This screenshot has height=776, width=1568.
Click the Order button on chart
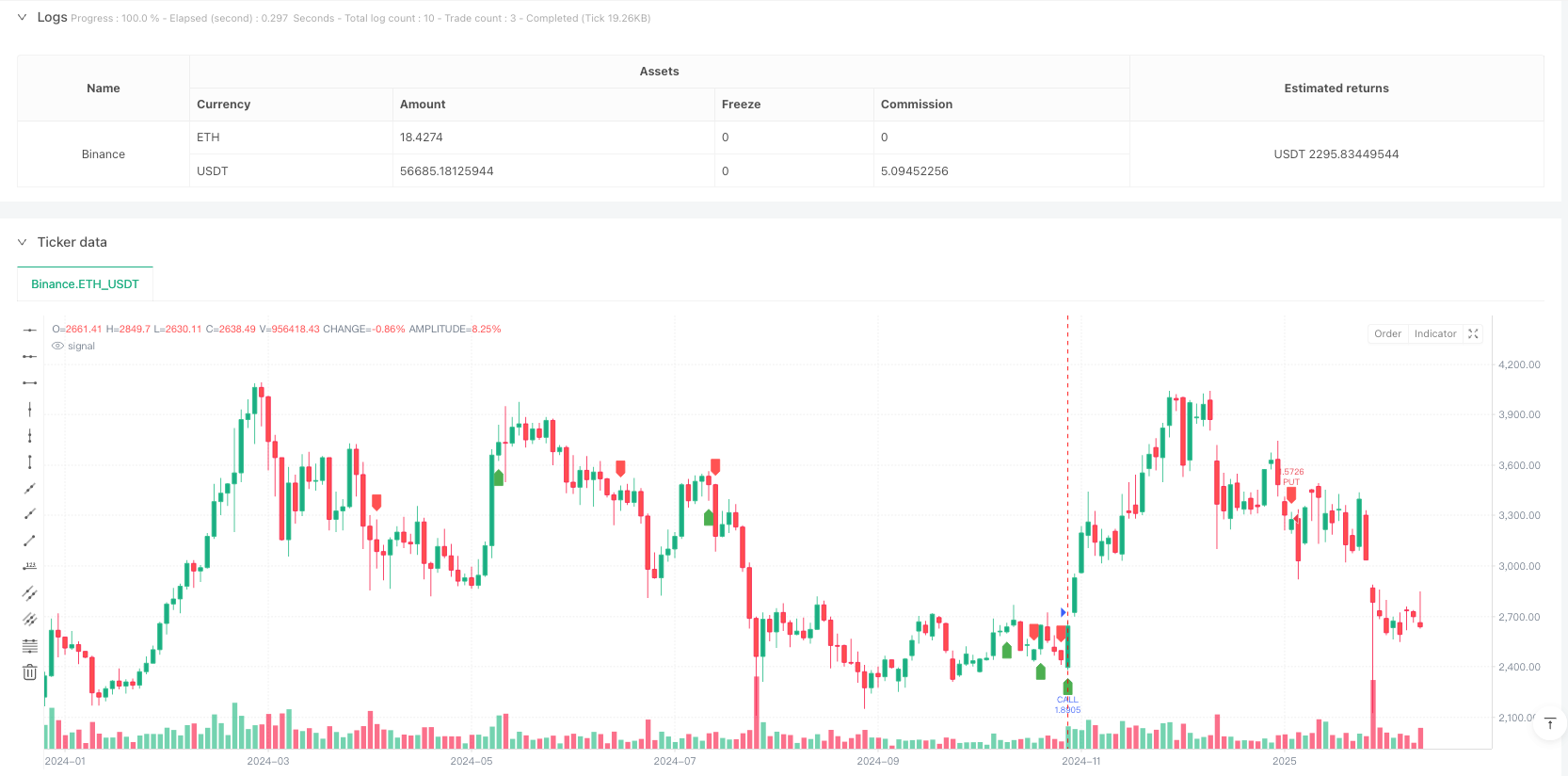point(1387,333)
